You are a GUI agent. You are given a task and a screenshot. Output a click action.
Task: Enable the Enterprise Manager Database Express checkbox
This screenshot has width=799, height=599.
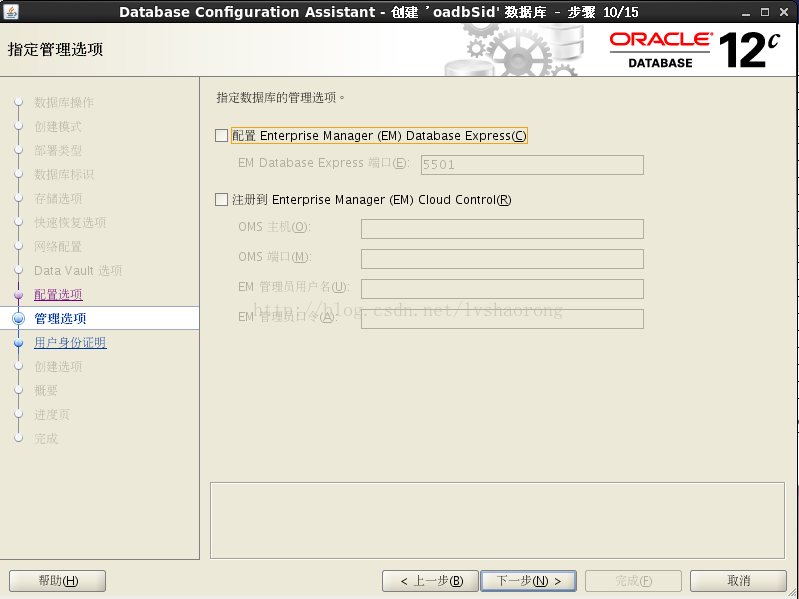(x=221, y=135)
